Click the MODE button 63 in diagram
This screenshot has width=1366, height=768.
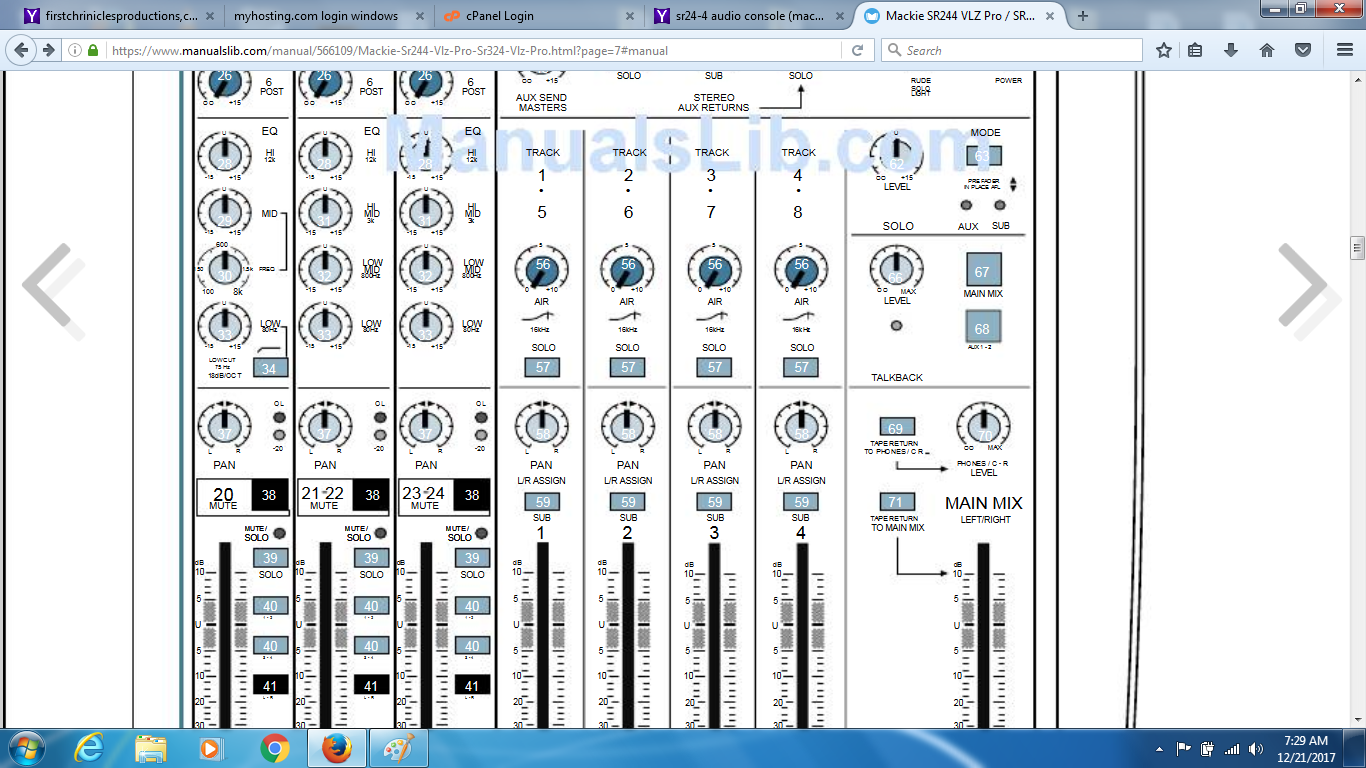click(983, 155)
